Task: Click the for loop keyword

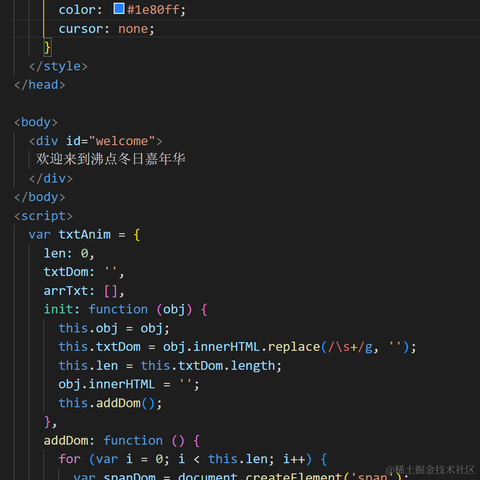Action: [70, 459]
